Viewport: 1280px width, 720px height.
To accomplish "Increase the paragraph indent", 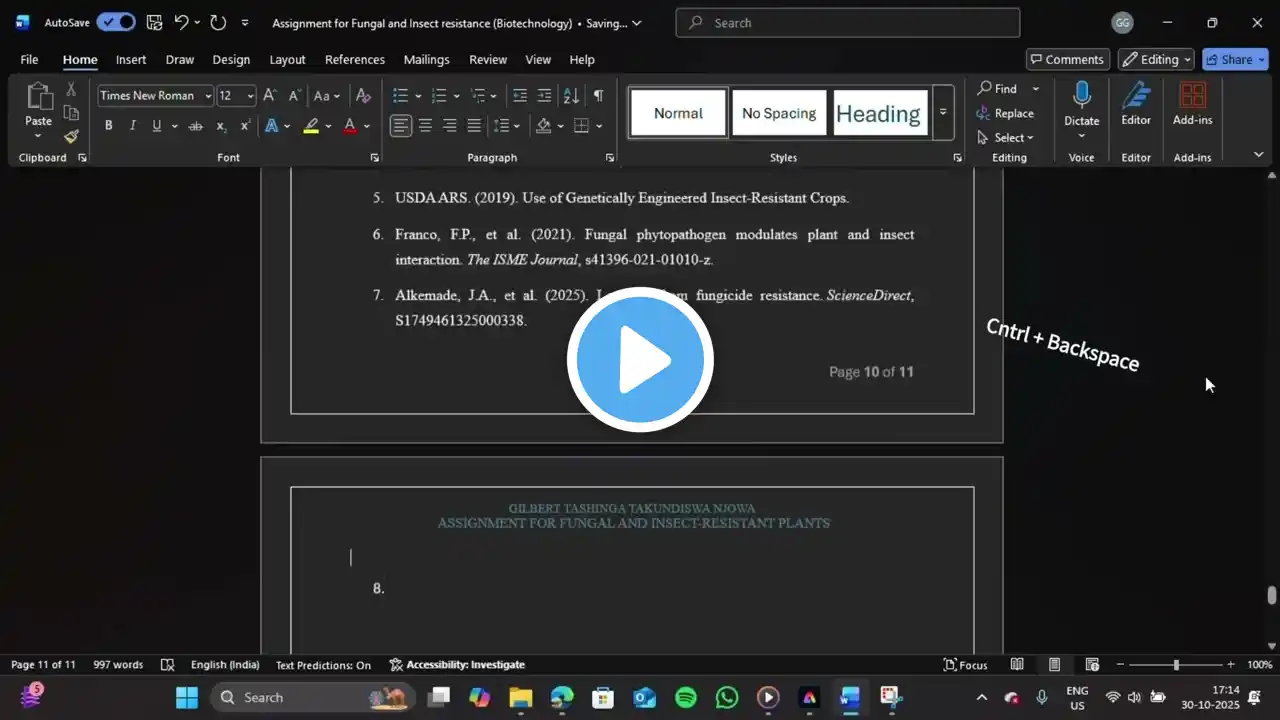I will pos(544,96).
